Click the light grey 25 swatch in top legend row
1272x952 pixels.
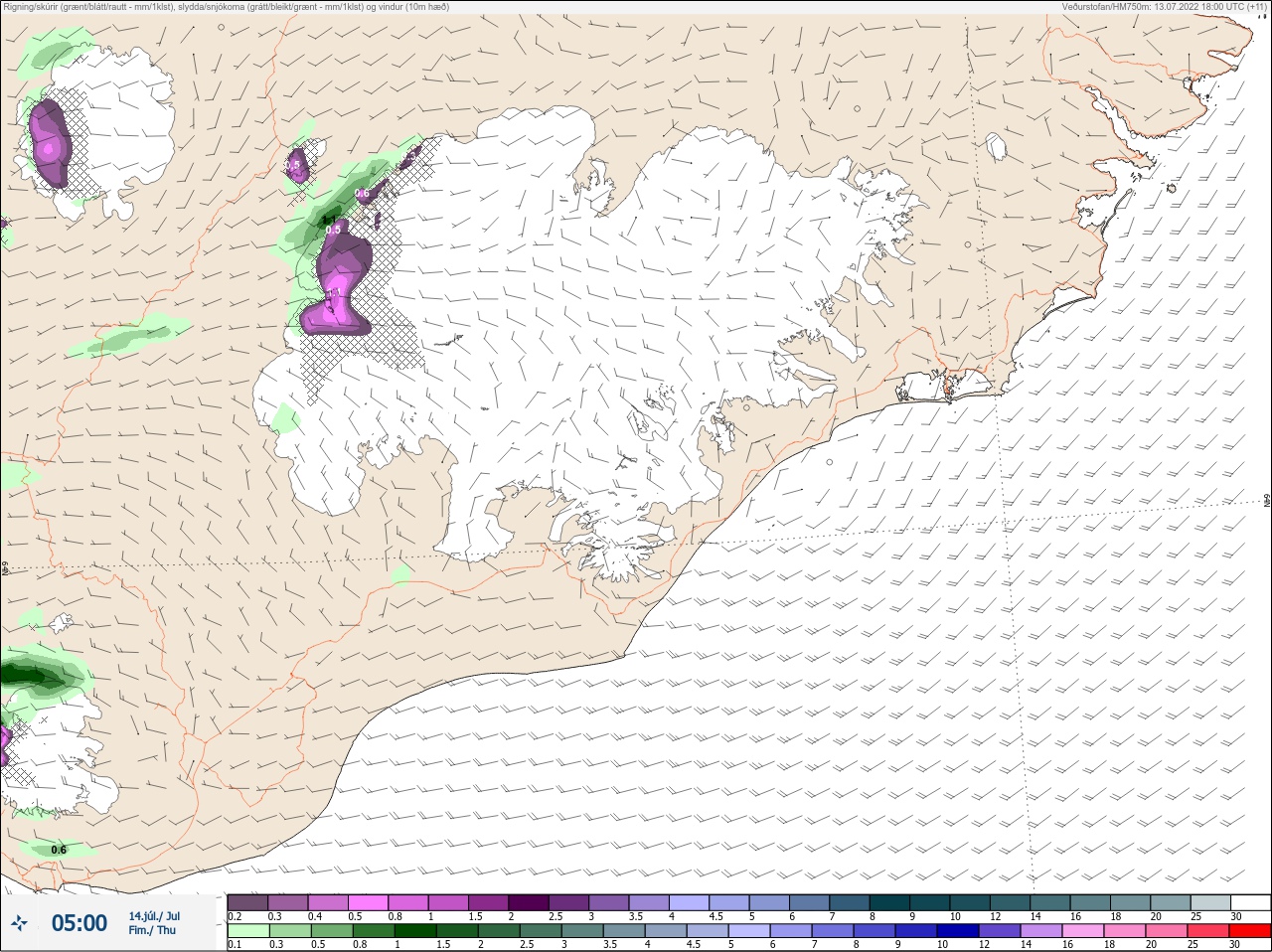[1210, 902]
